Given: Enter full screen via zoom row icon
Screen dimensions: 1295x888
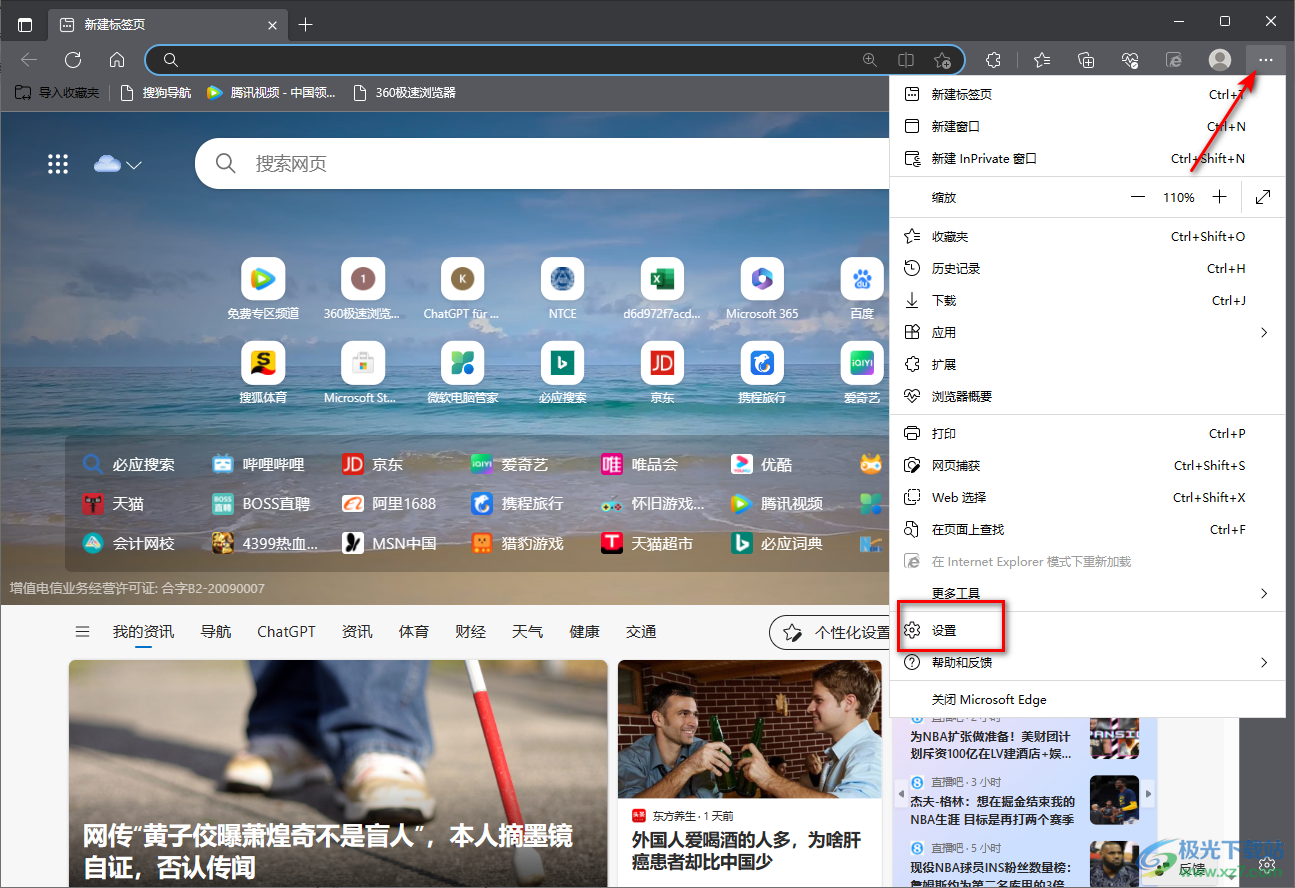Looking at the screenshot, I should (x=1263, y=197).
